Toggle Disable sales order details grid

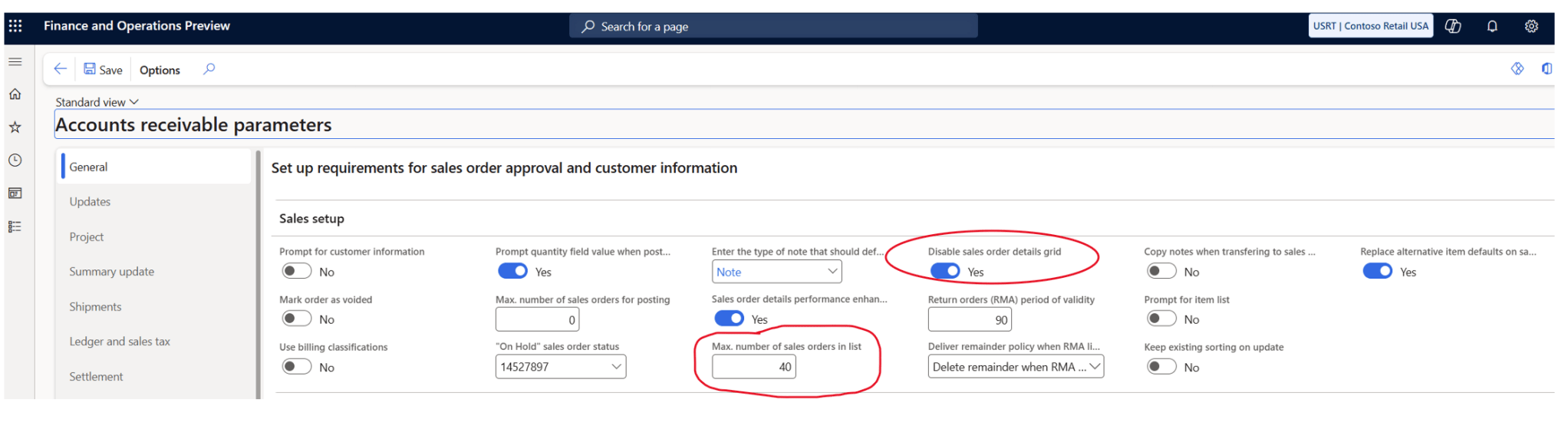(x=944, y=272)
